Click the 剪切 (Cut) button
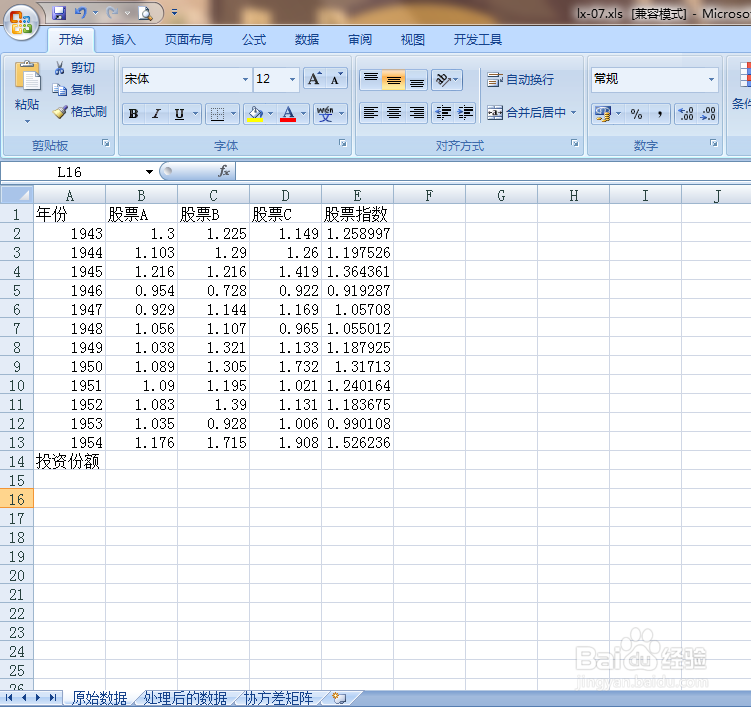This screenshot has height=708, width=751. click(74, 68)
